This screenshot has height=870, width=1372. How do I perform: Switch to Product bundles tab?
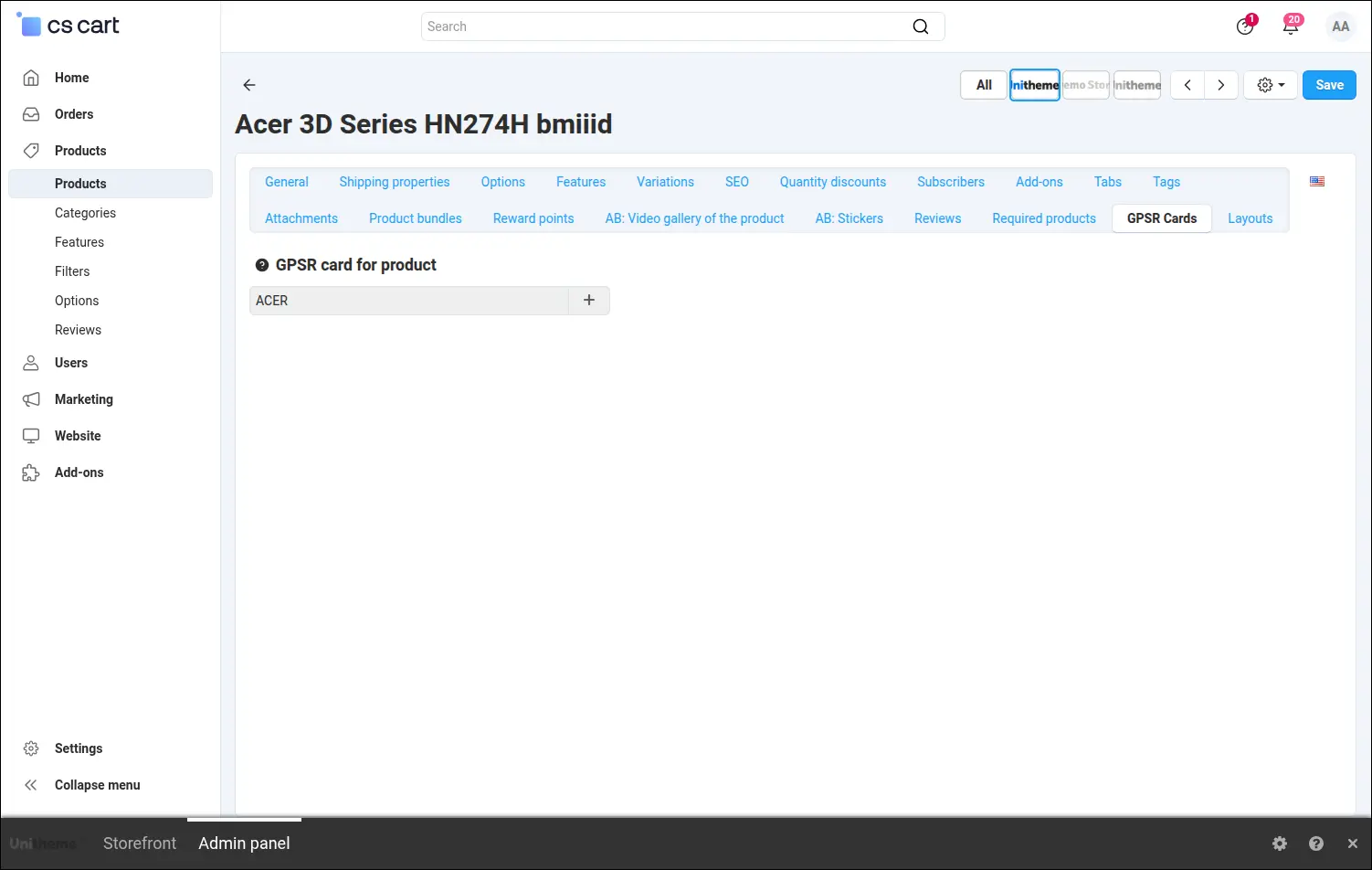416,218
